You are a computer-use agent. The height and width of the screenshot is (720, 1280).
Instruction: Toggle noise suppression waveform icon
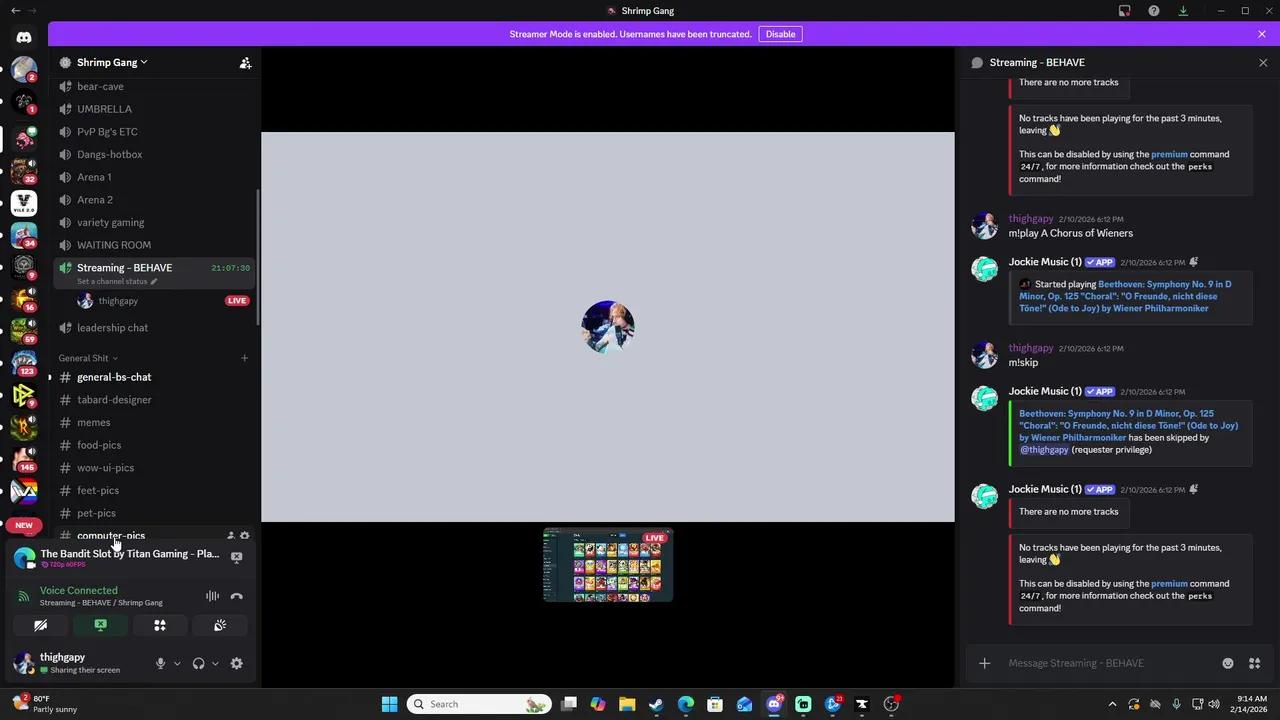212,596
